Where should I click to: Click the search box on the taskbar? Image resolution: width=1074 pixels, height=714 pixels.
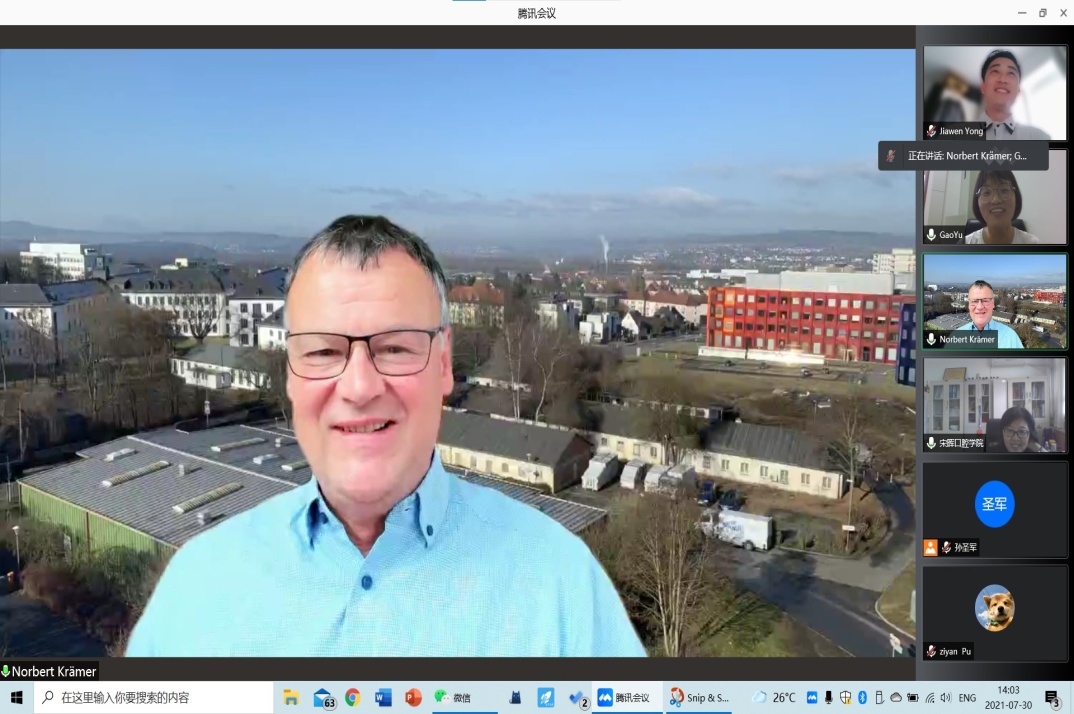tap(155, 697)
